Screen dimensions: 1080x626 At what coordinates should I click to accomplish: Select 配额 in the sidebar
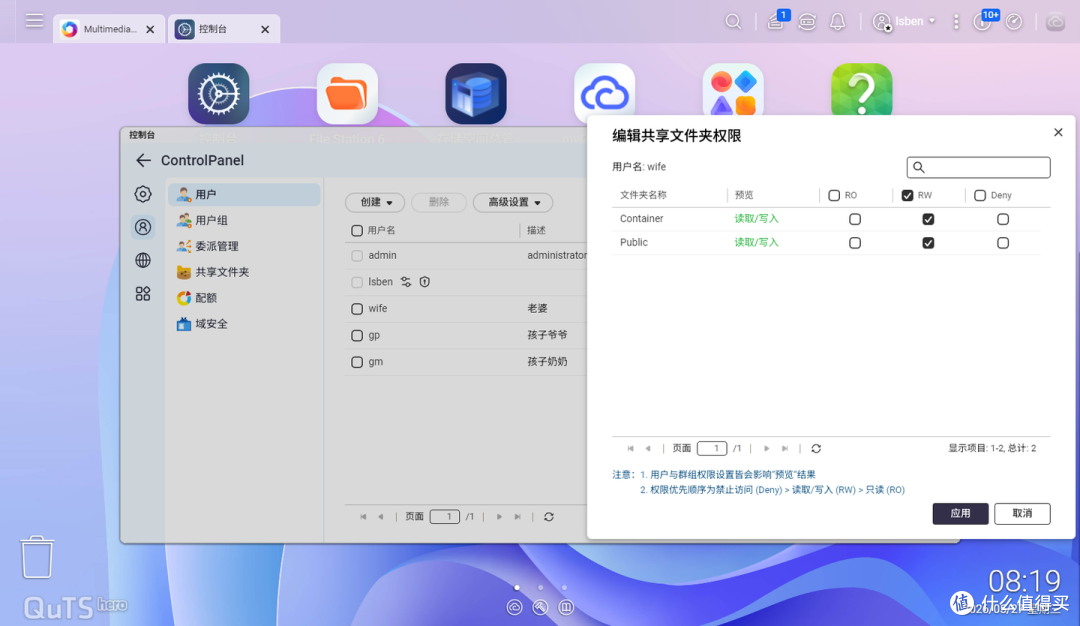point(245,298)
